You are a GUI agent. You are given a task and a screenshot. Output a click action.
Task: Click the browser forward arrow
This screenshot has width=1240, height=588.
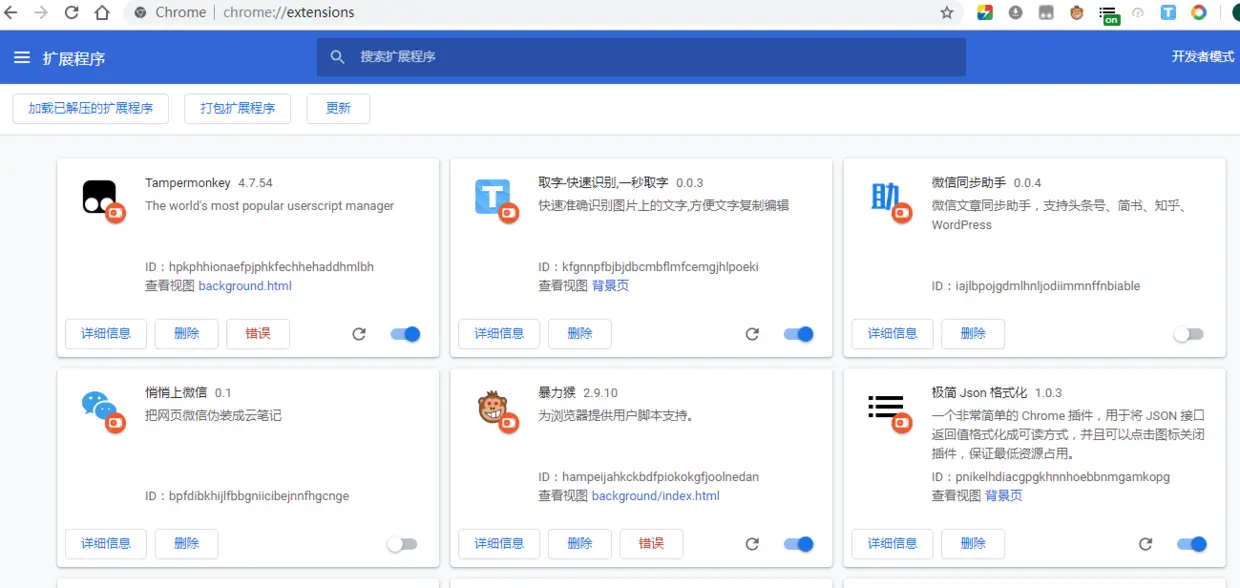[x=41, y=13]
